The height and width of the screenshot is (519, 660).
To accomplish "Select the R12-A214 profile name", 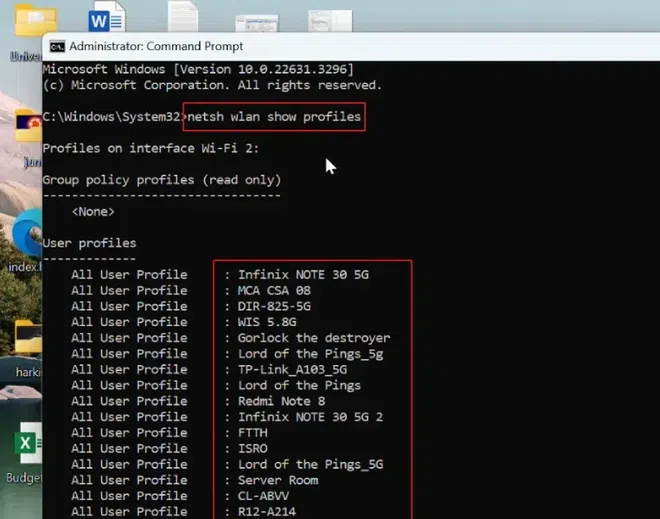I will (267, 512).
